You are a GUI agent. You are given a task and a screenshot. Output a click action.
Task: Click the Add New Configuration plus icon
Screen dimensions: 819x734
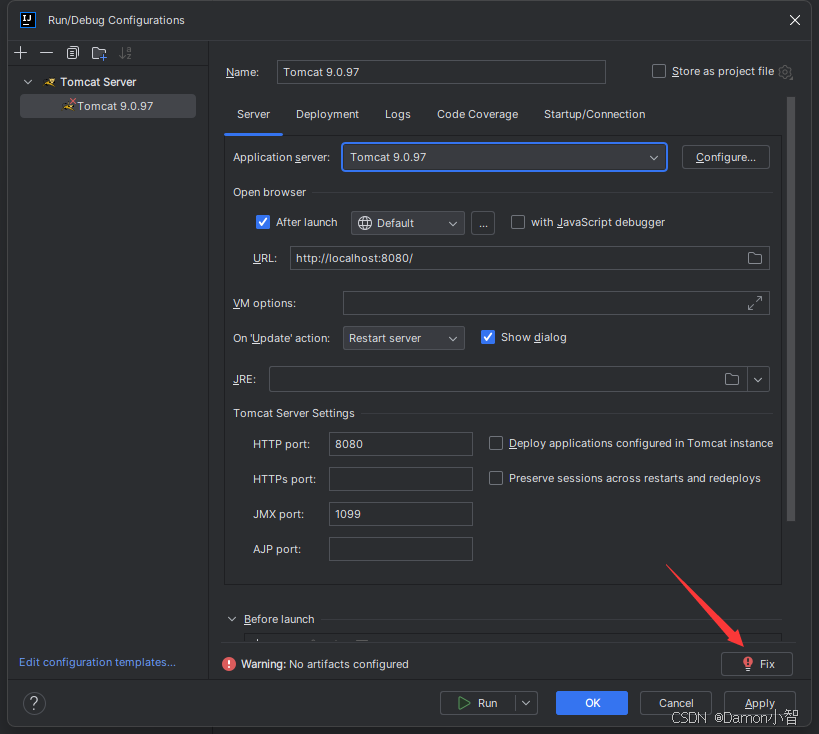point(21,52)
